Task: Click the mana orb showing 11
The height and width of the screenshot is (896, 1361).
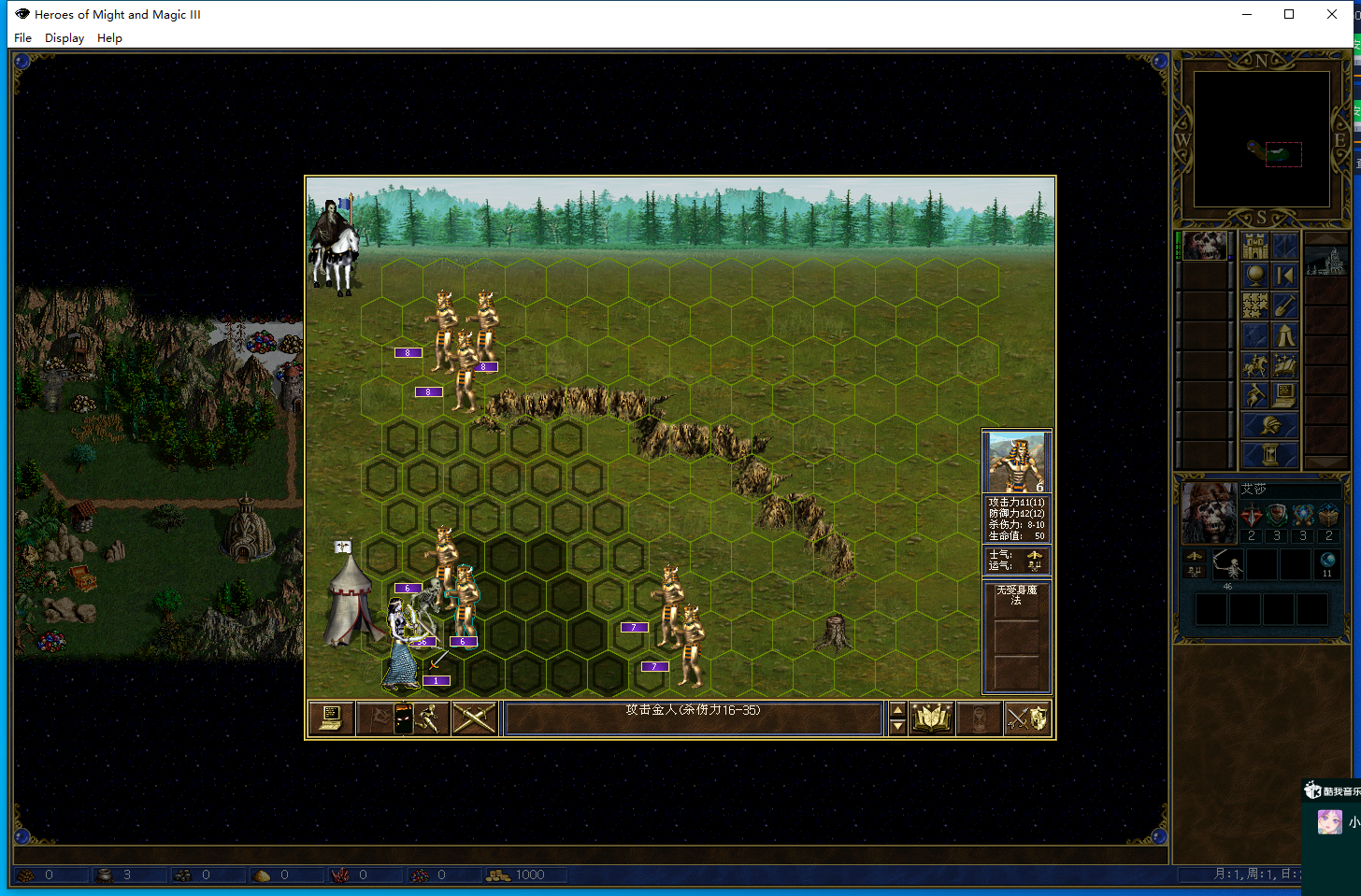Action: 1327,563
